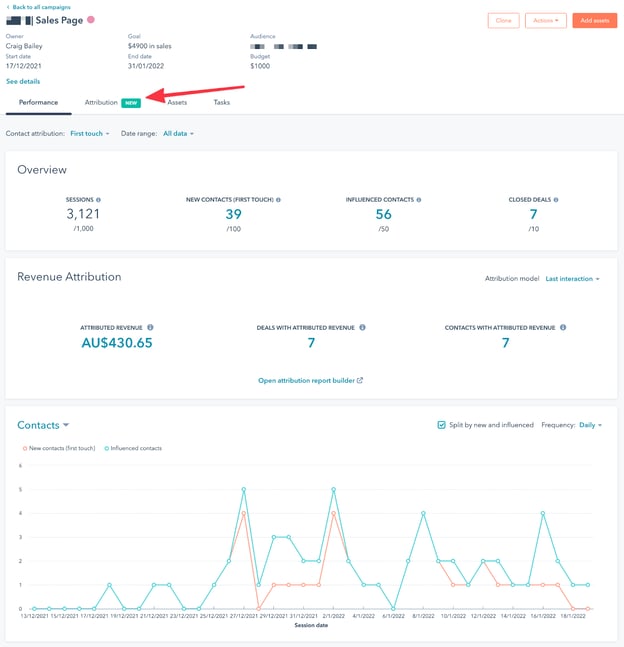Click info icon beside Deals With Attributed Revenue
The height and width of the screenshot is (647, 624).
pyautogui.click(x=362, y=327)
